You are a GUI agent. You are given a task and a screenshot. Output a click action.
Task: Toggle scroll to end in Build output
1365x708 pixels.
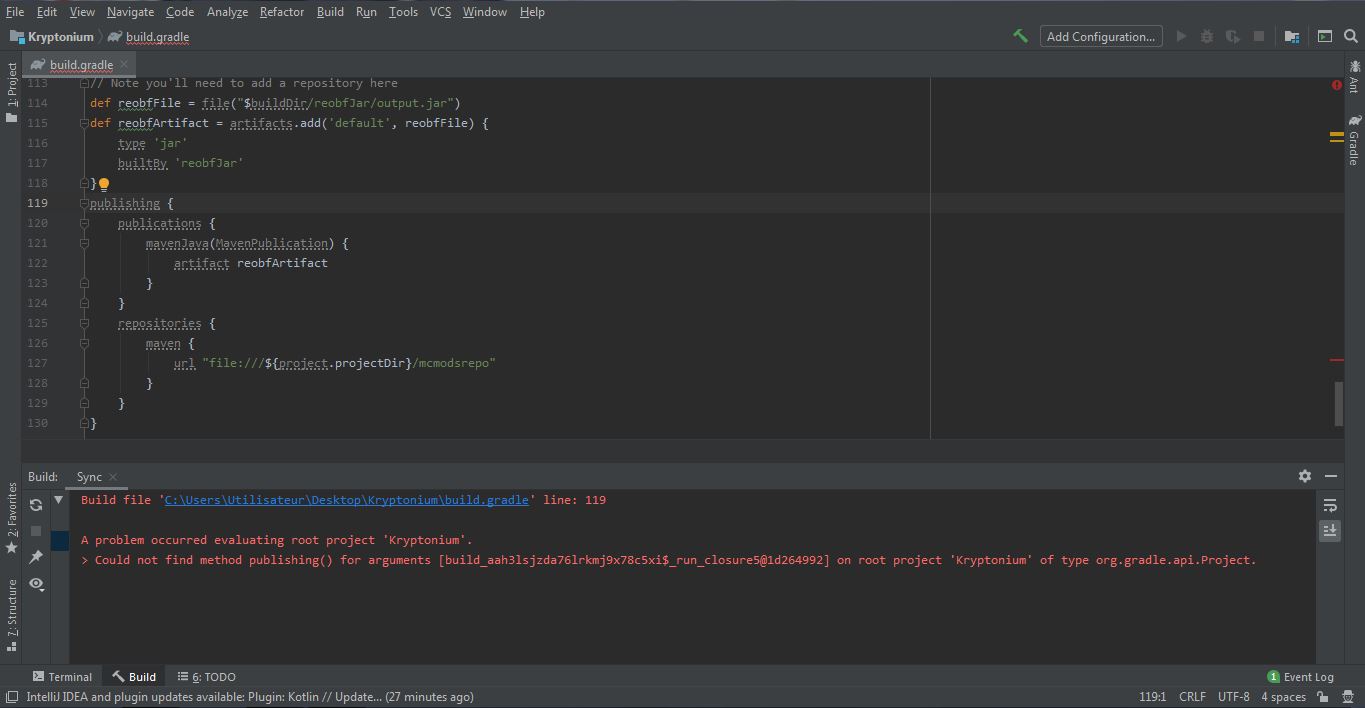coord(1329,531)
